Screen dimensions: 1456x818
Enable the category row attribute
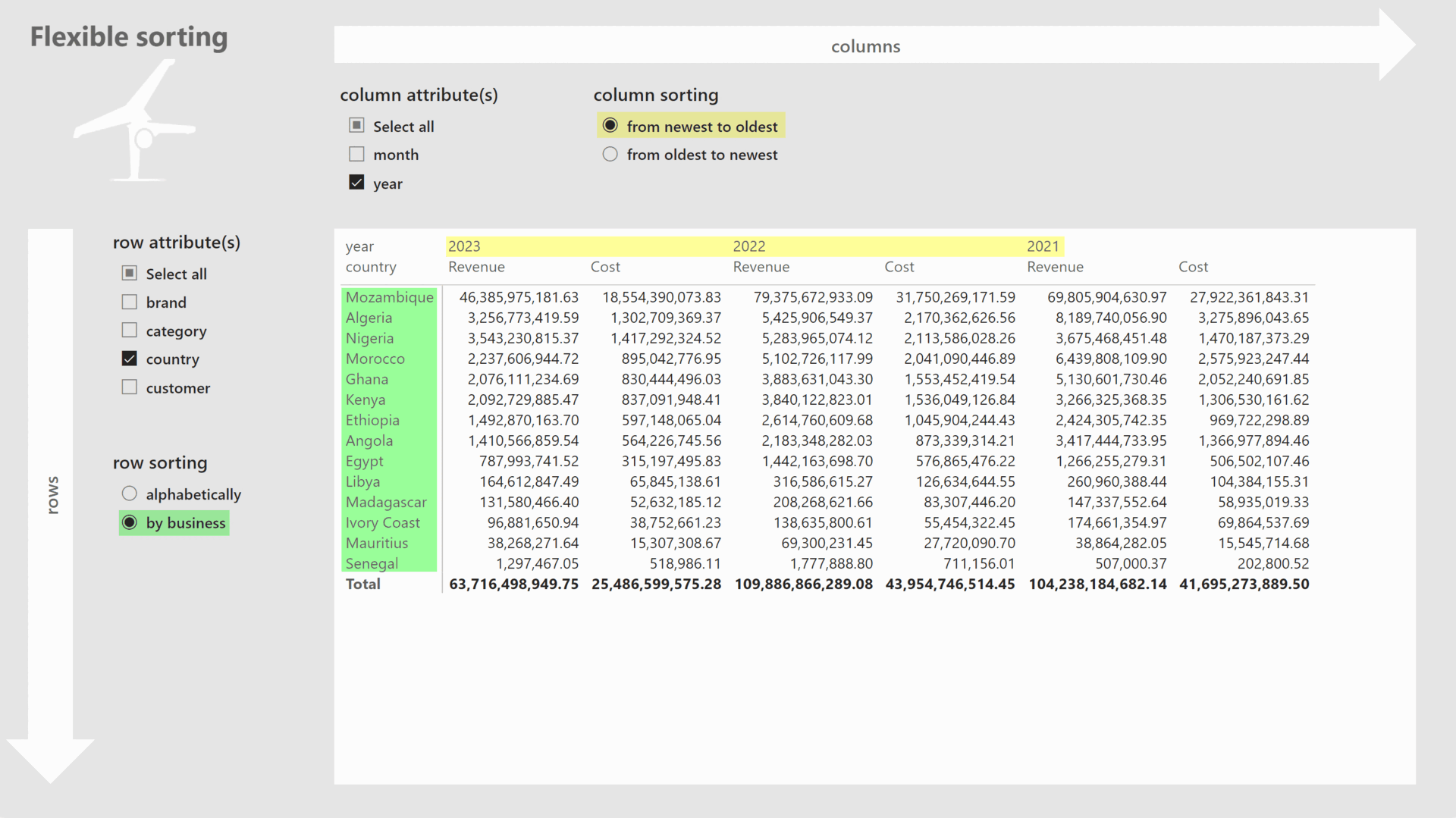point(129,330)
